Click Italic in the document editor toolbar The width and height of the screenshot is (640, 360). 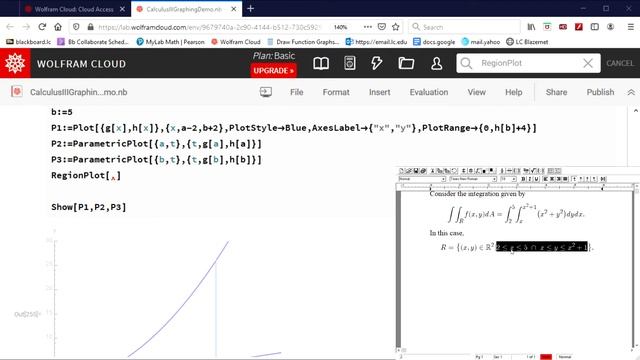(530, 179)
